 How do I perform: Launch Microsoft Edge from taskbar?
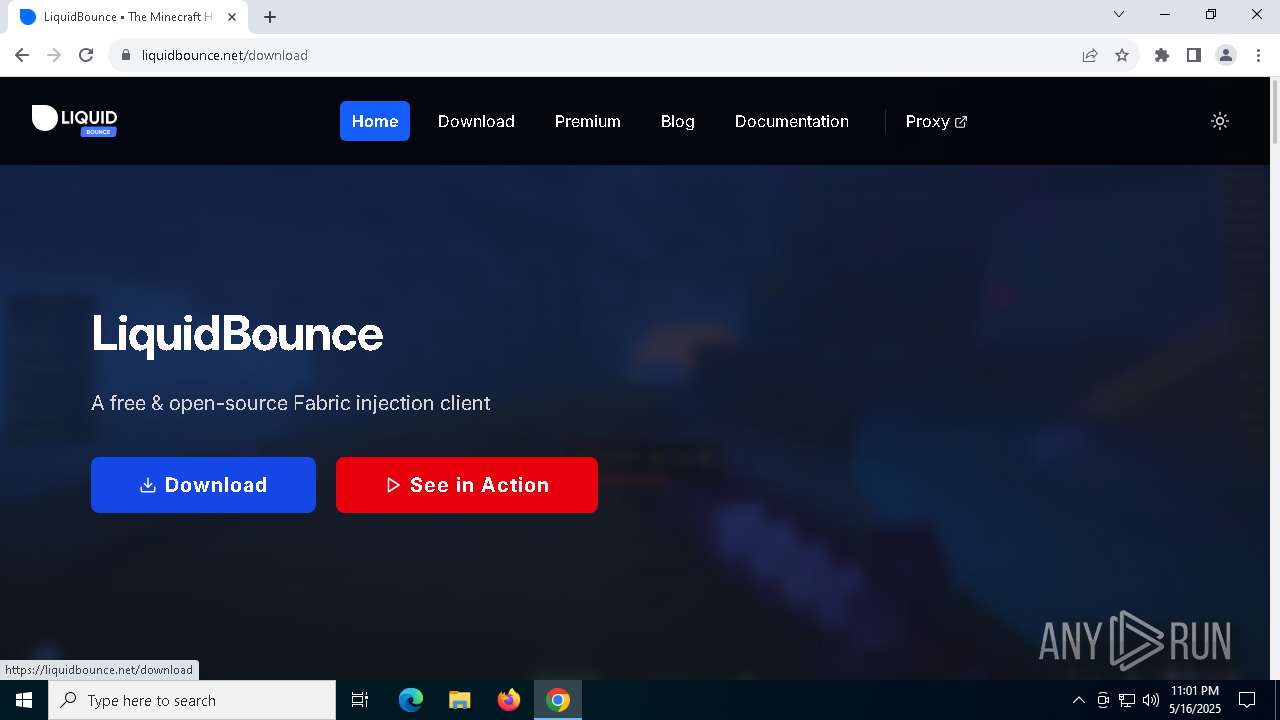pos(411,700)
